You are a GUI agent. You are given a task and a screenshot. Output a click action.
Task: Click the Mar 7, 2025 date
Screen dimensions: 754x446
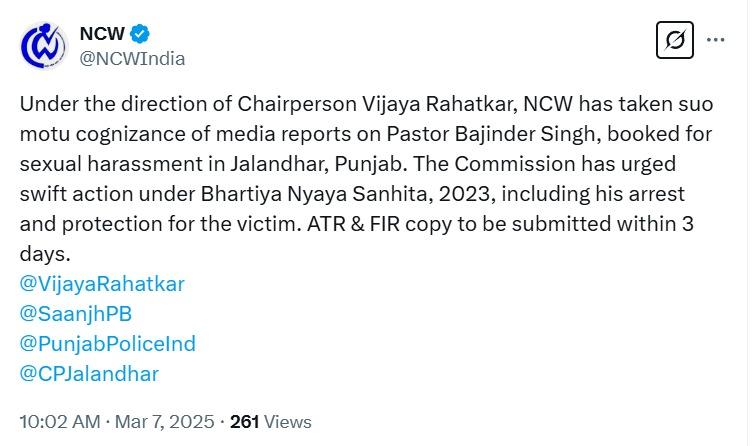coord(163,421)
